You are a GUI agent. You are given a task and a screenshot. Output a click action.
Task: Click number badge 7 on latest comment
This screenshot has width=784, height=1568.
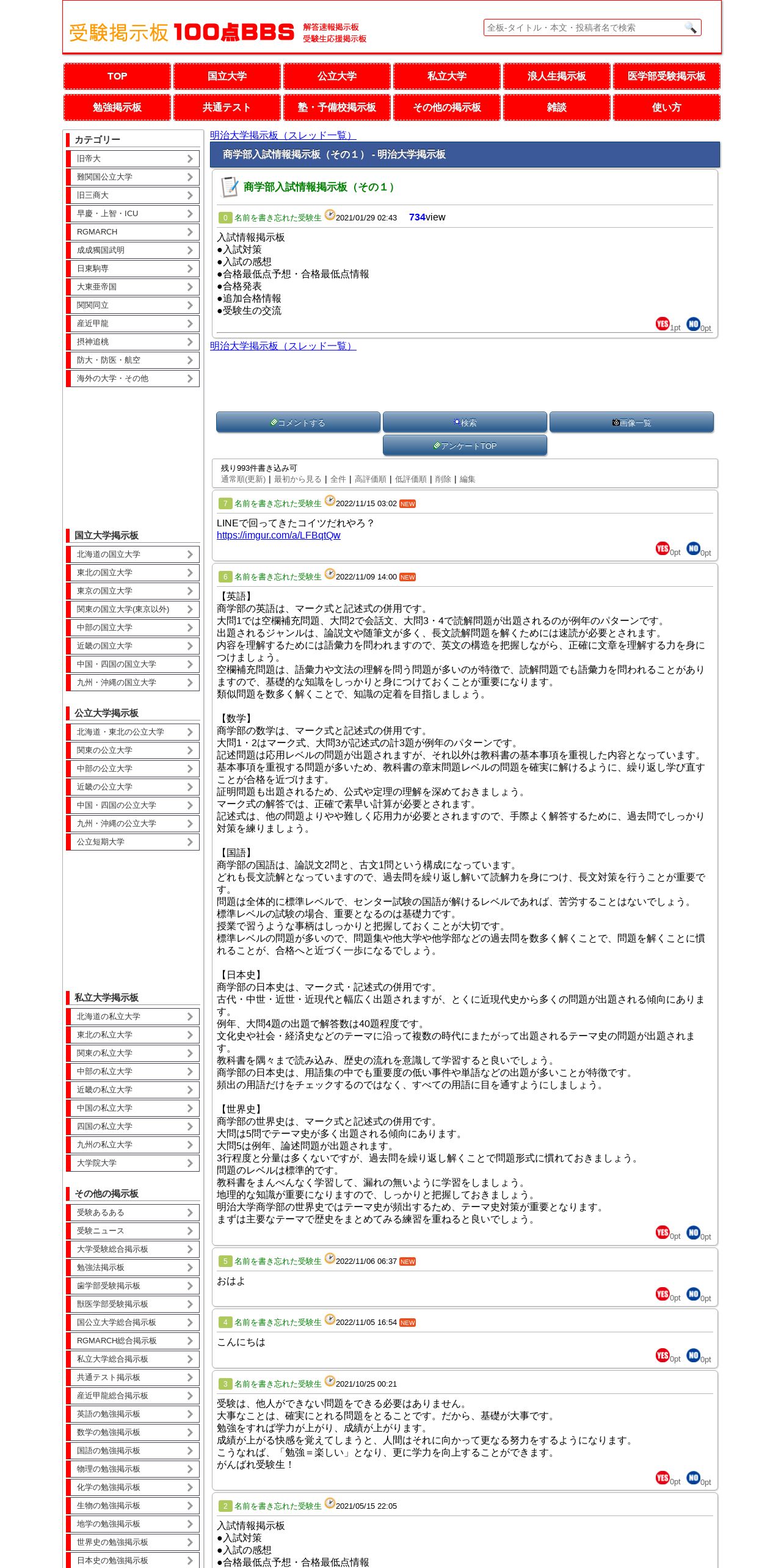(225, 504)
